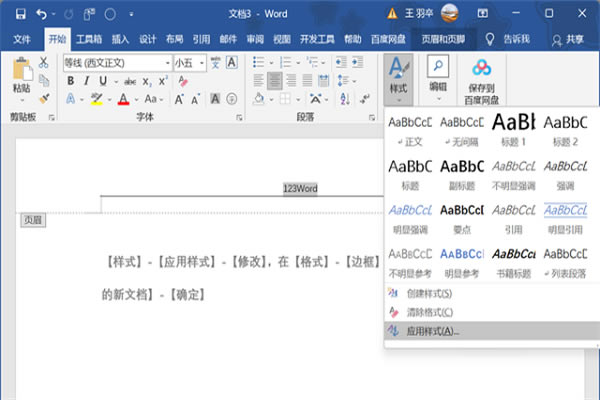Open the 段落 dialog launcher

coord(372,118)
